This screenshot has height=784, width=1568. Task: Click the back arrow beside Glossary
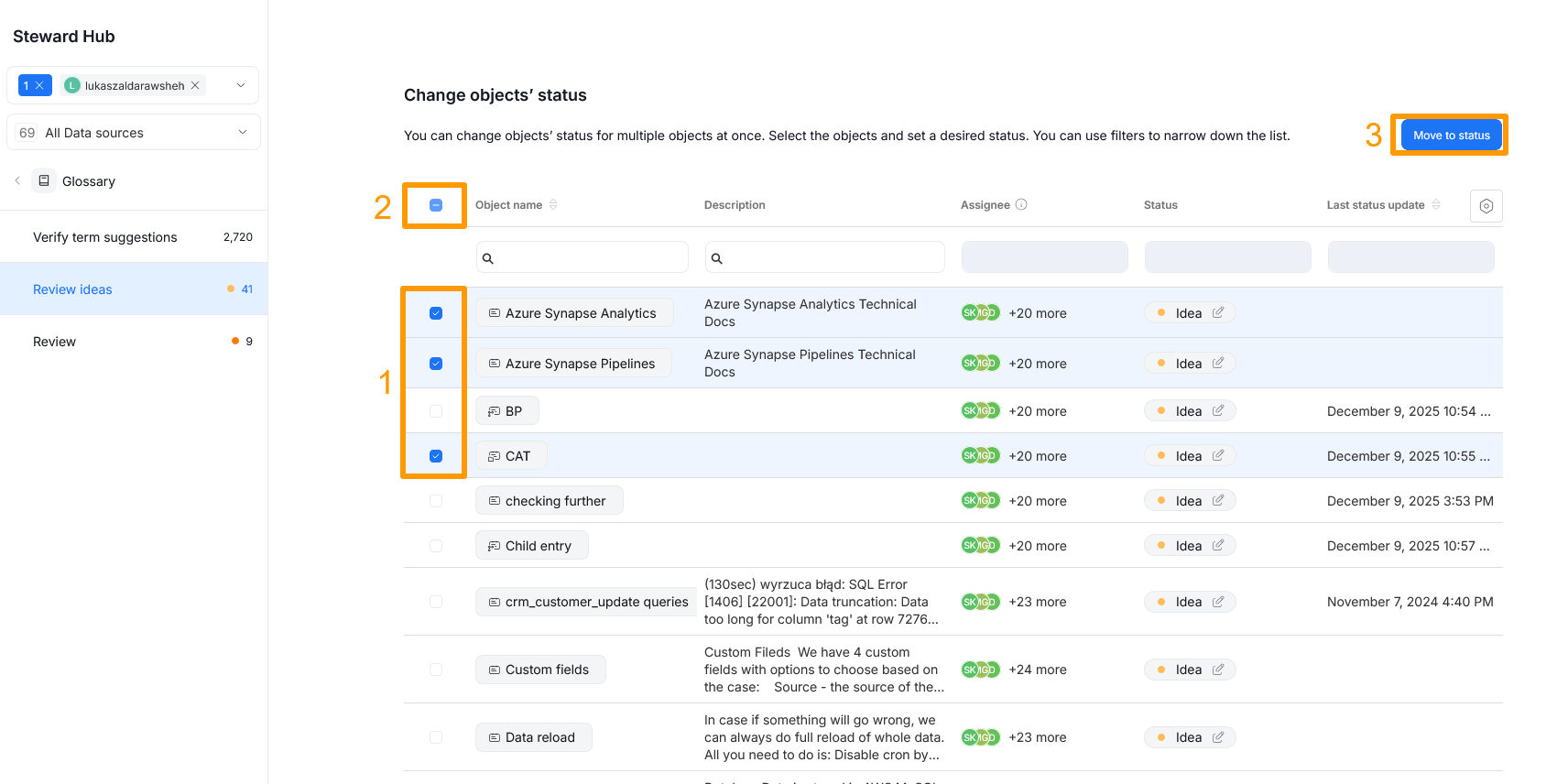point(17,180)
